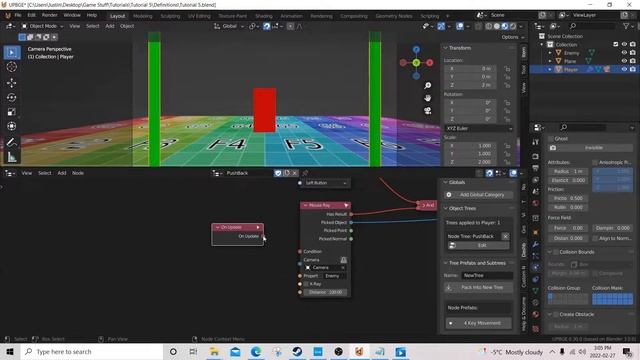
Task: Click the Invisible button in physics panel
Action: [x=591, y=148]
